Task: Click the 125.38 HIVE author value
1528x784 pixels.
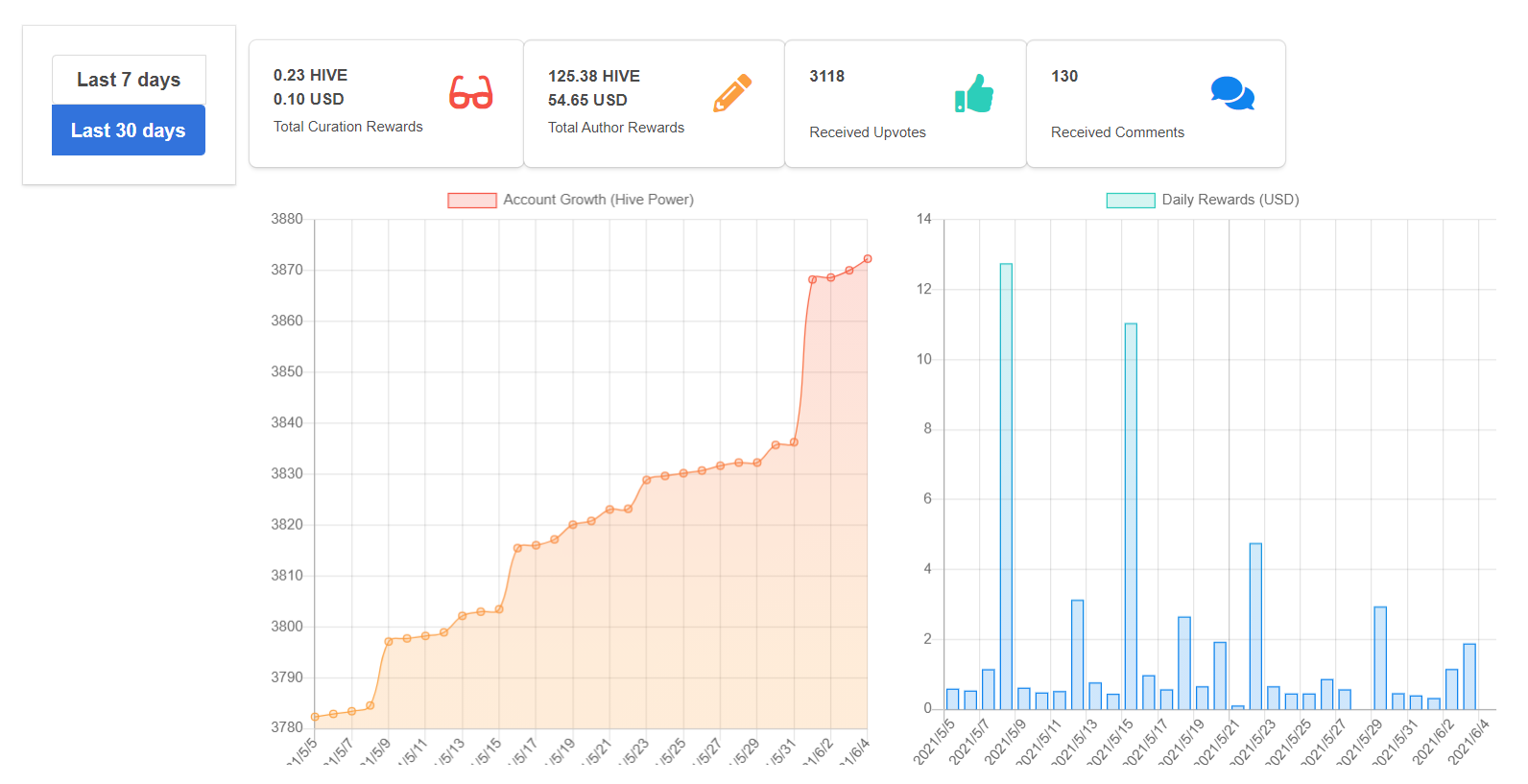Action: [594, 76]
